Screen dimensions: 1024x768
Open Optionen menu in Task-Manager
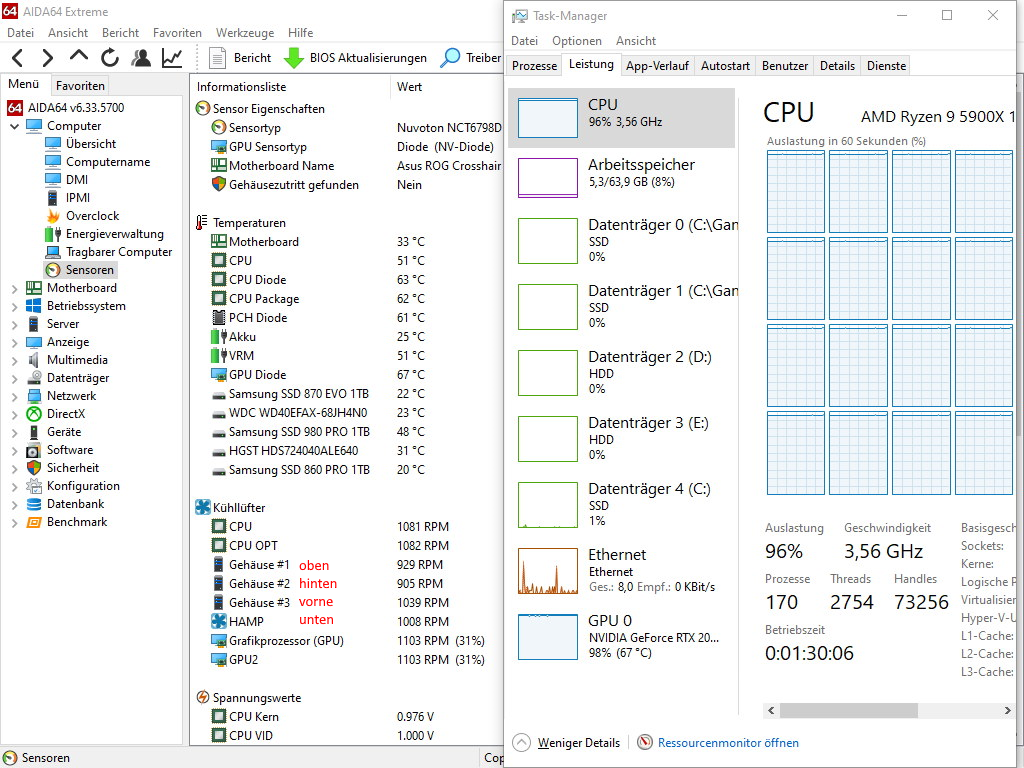point(577,40)
